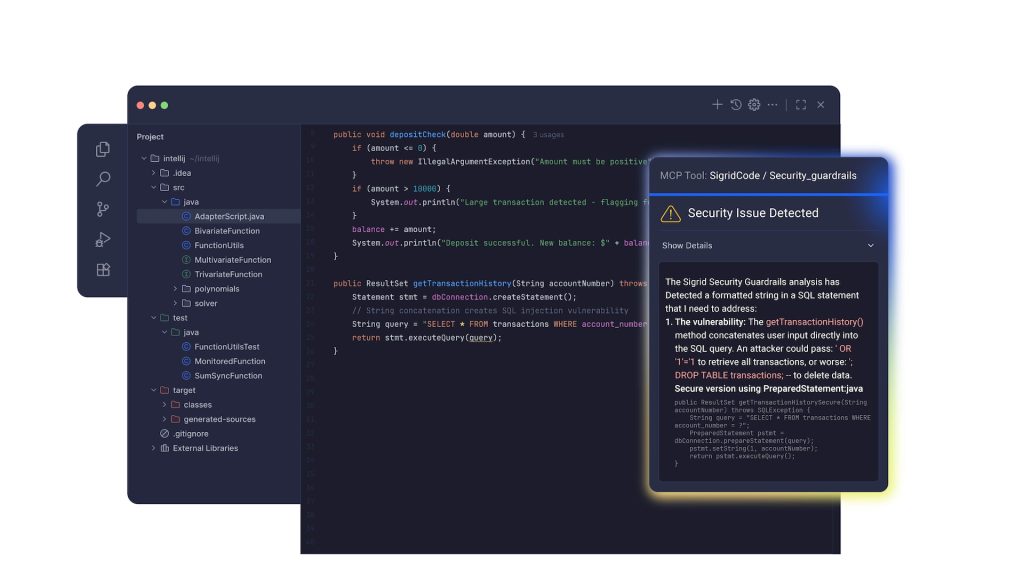The width and height of the screenshot is (1024, 576).
Task: Click the warning triangle icon in security panel
Action: (x=671, y=214)
